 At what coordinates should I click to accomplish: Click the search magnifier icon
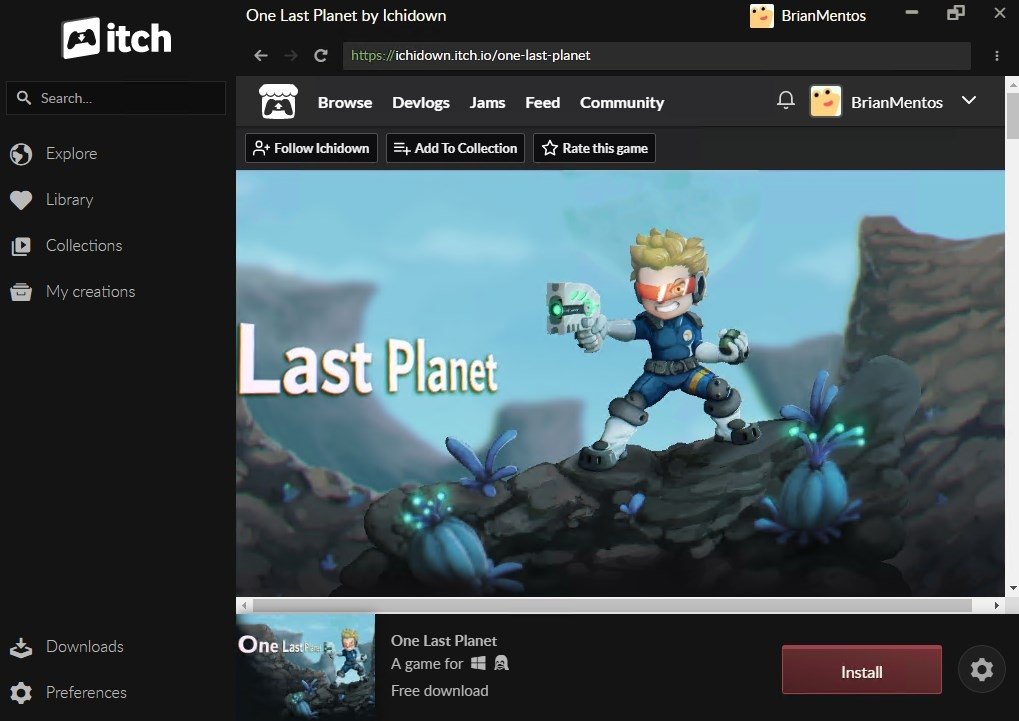pyautogui.click(x=24, y=98)
